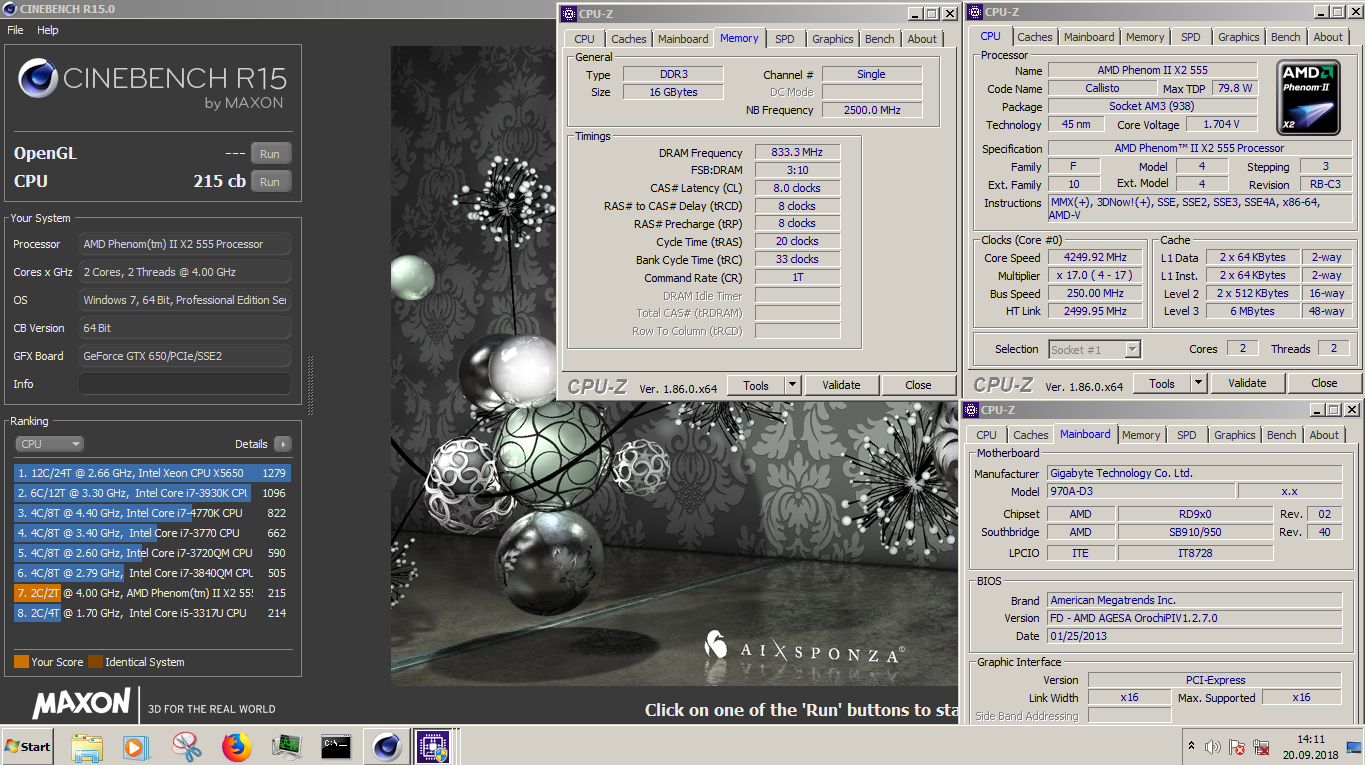
Task: Click Close button in the CPU window
Action: (x=1324, y=384)
